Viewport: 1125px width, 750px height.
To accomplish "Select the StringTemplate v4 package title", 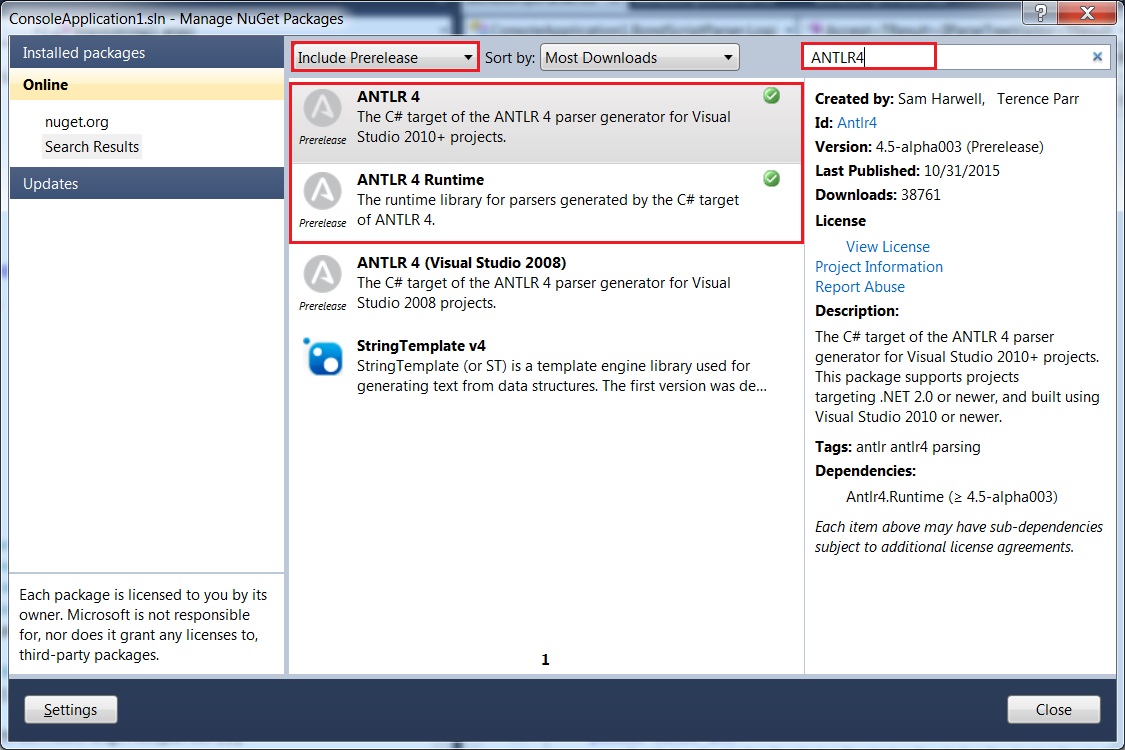I will point(421,346).
